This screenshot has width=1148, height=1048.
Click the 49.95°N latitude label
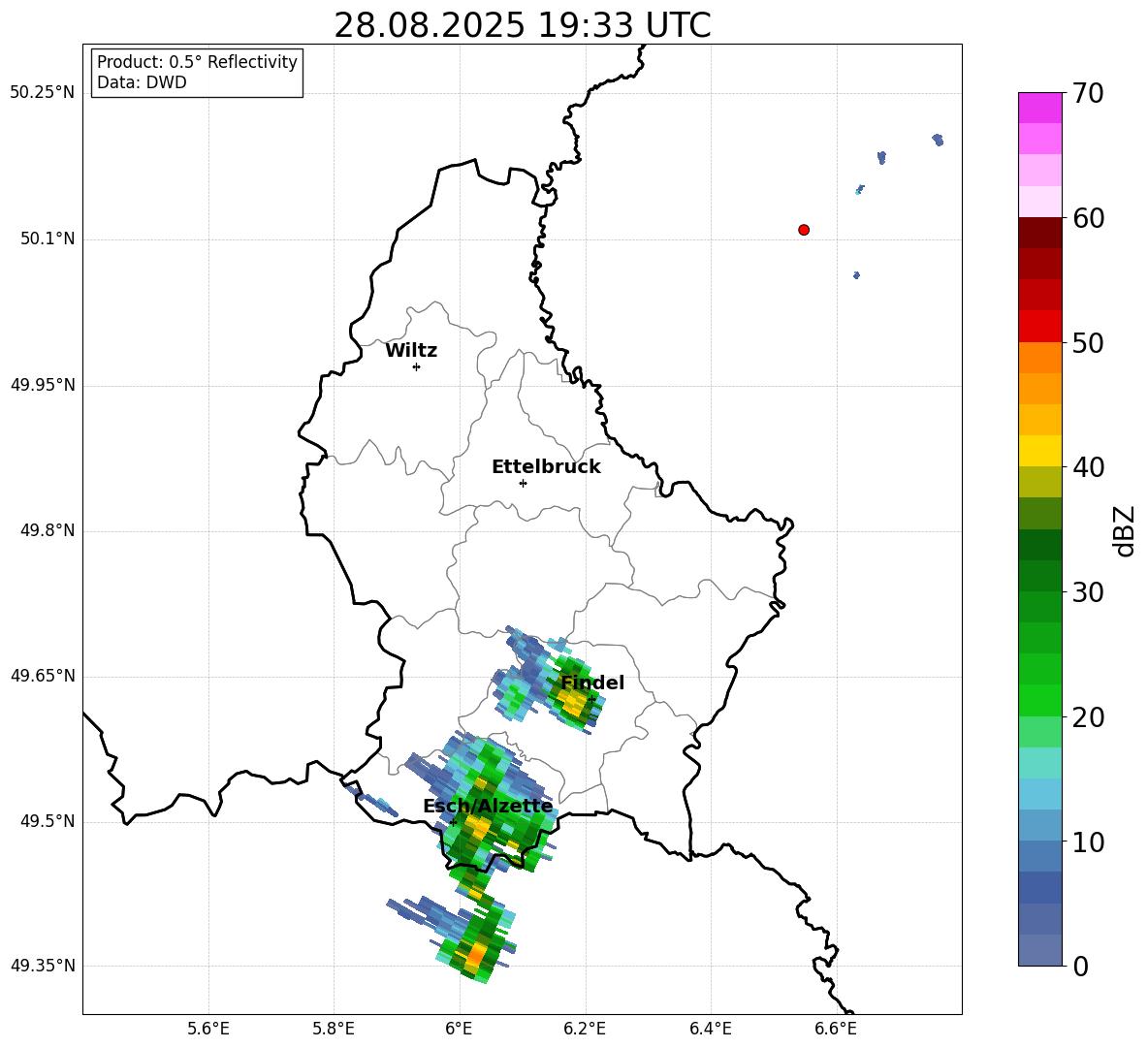click(x=42, y=385)
